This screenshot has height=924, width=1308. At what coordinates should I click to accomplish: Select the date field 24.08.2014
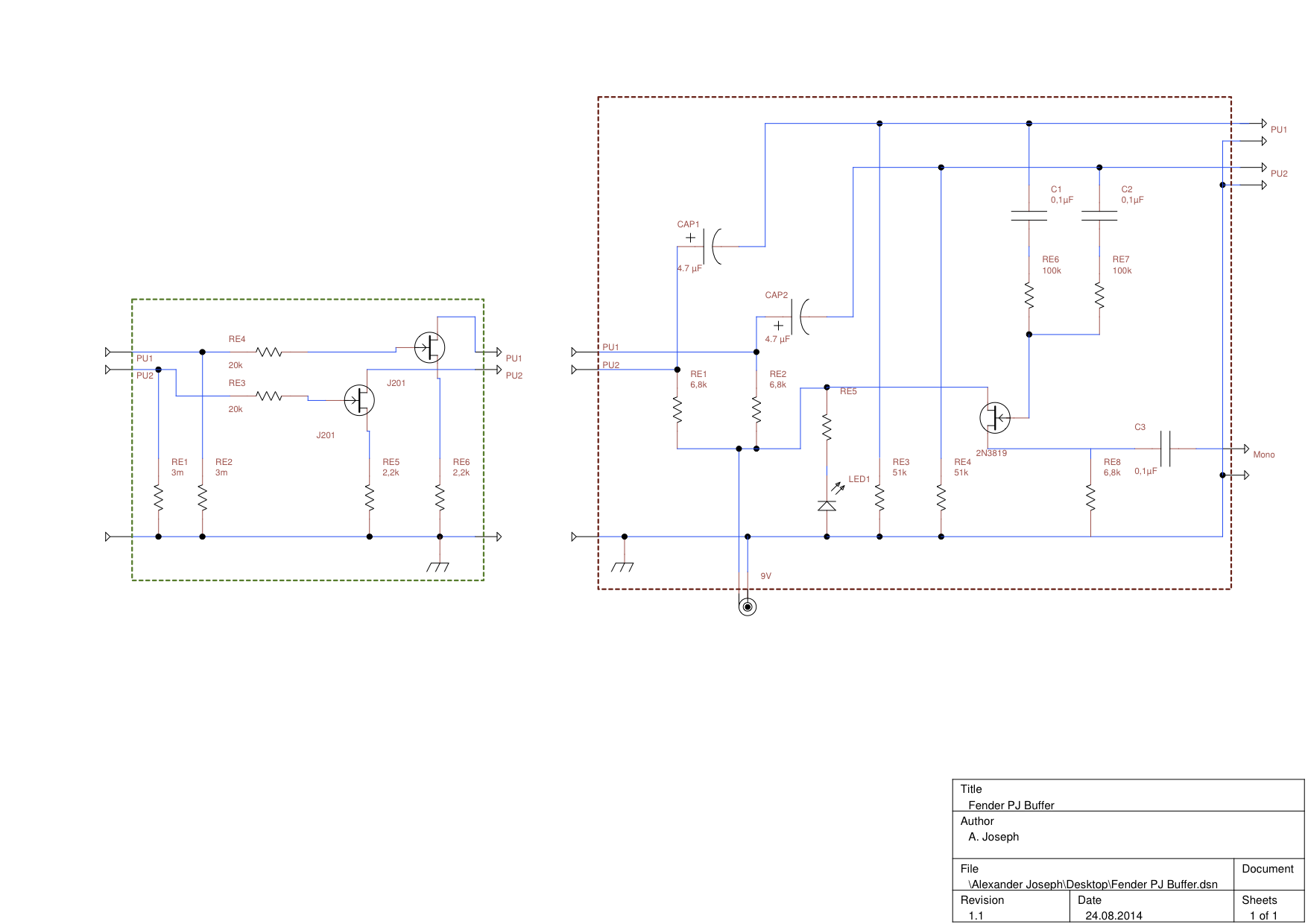pos(1113,916)
